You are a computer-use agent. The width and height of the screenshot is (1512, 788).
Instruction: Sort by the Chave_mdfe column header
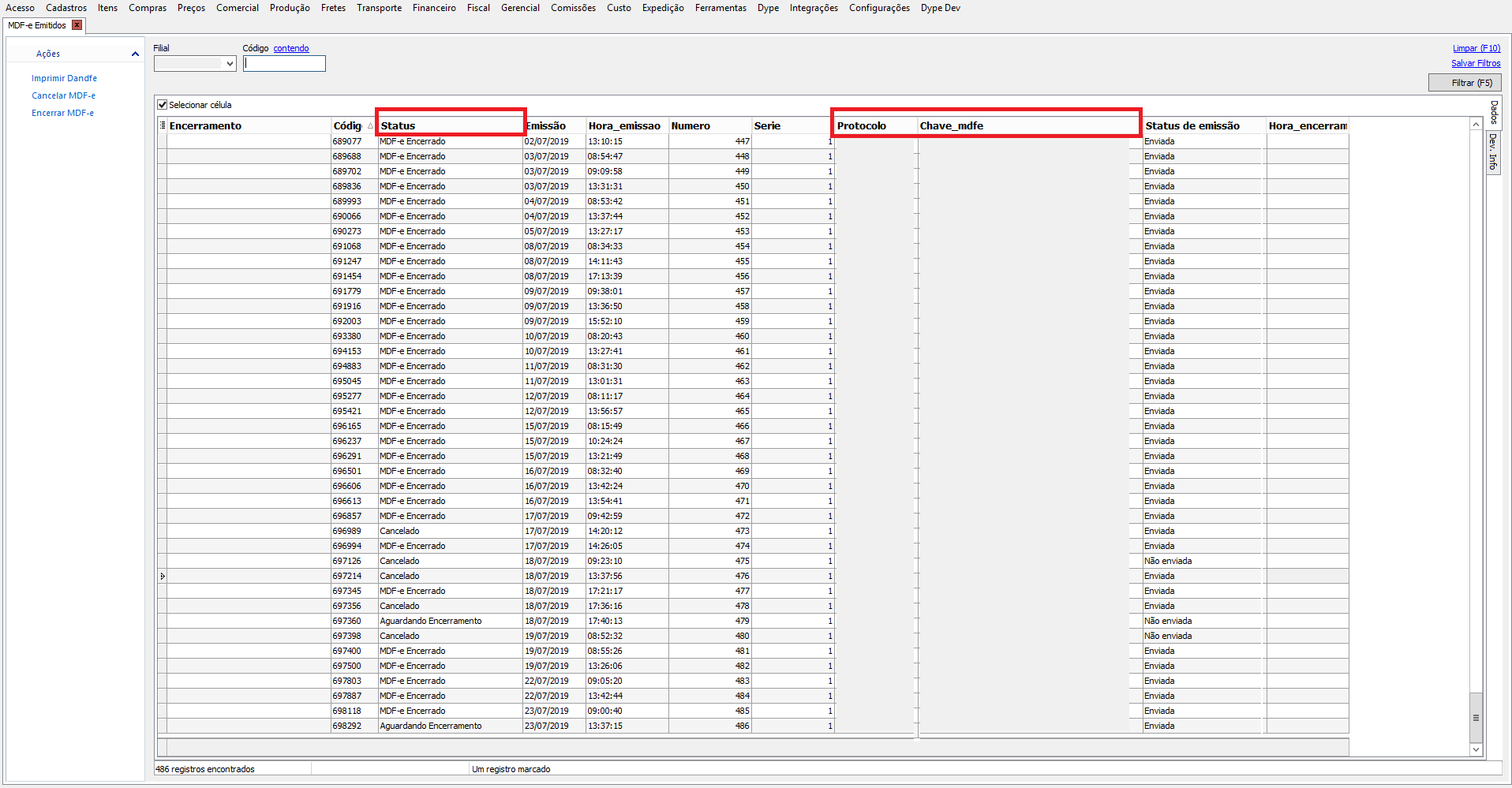[1030, 126]
